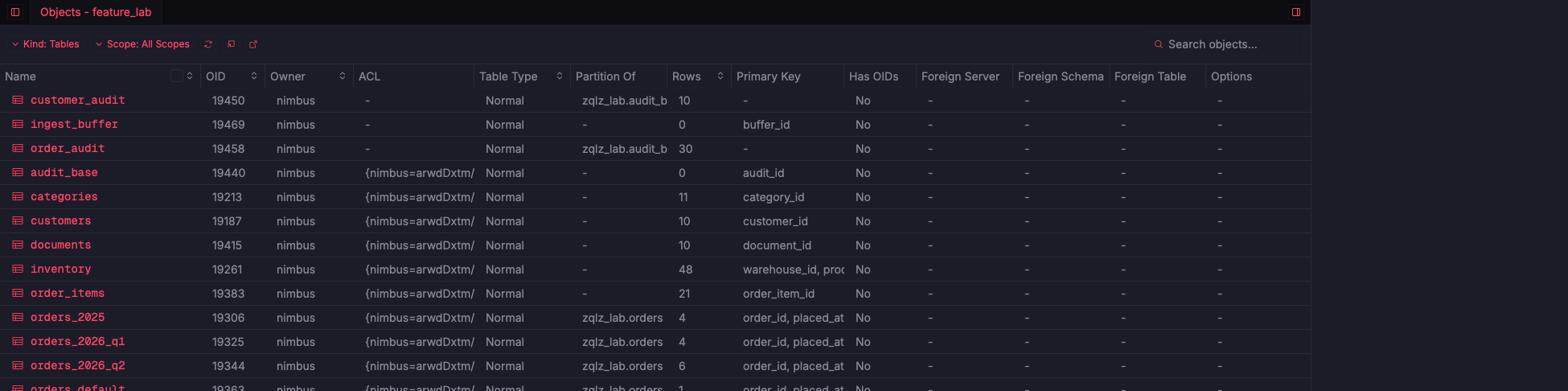Open the orders_2025 table
Viewport: 1568px width, 391px height.
click(x=68, y=318)
